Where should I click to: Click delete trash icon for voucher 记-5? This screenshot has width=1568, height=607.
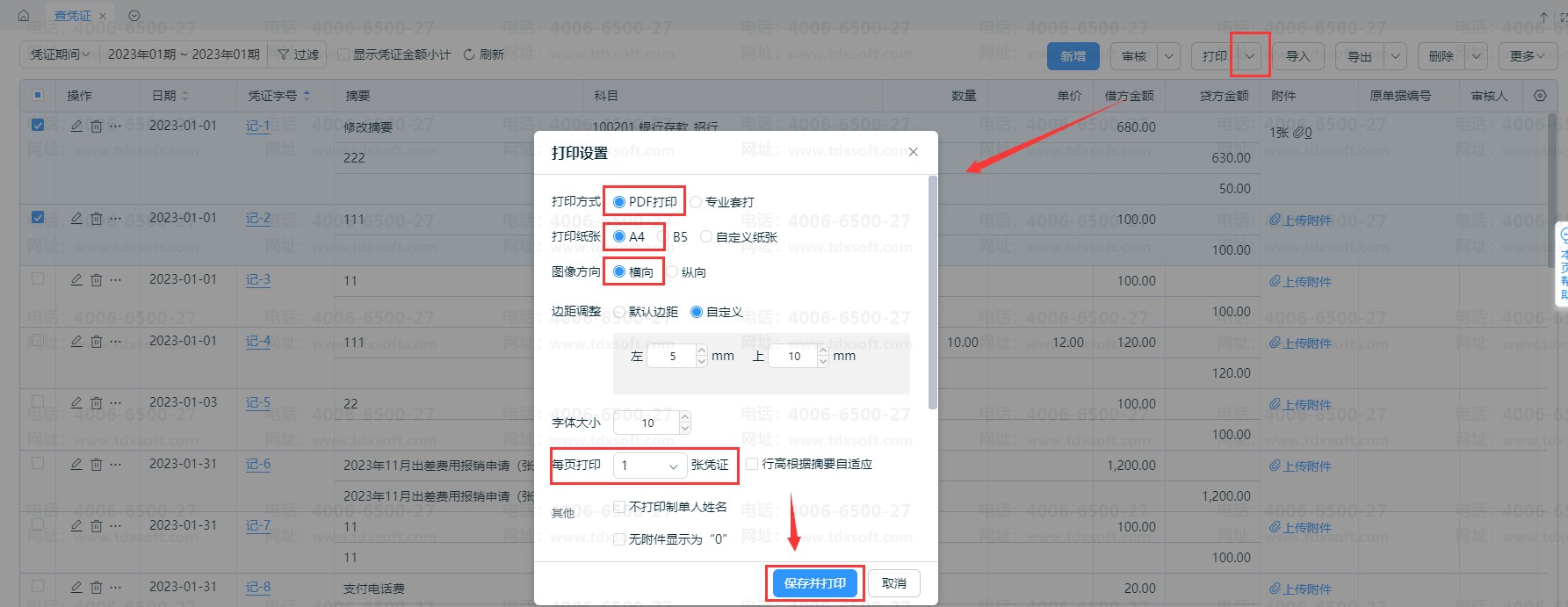tap(97, 403)
